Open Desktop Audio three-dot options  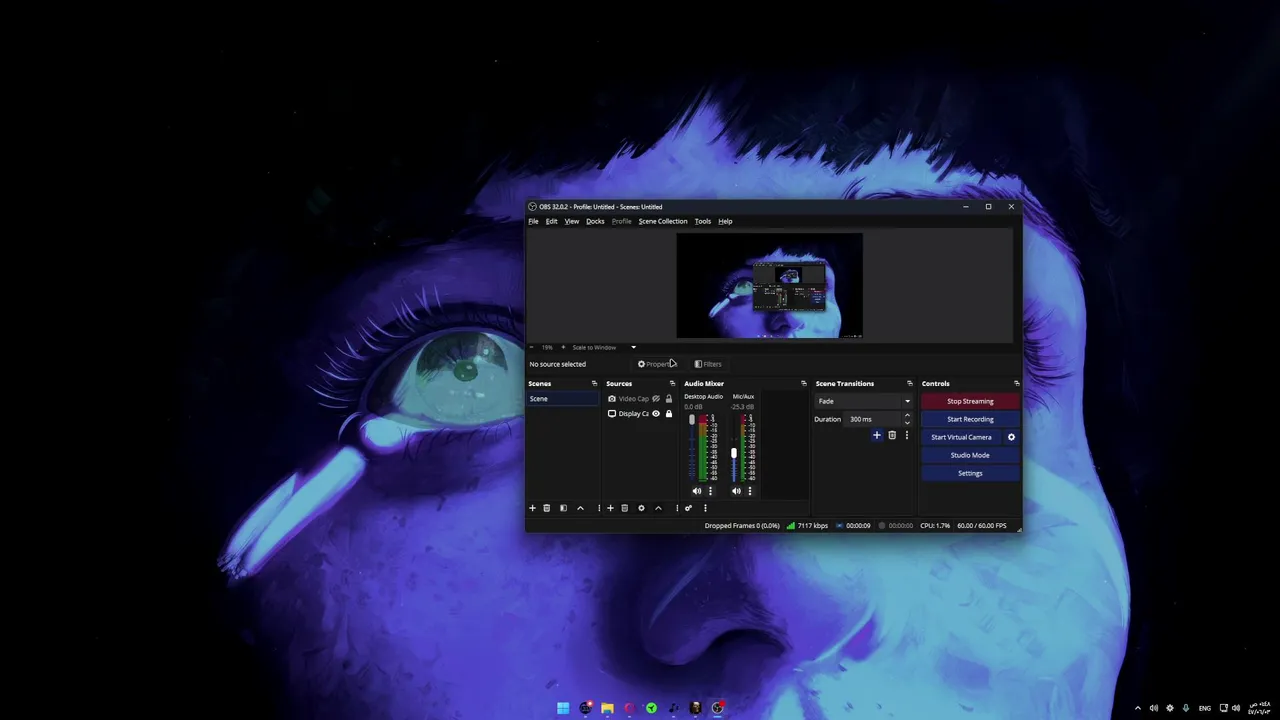coord(710,491)
